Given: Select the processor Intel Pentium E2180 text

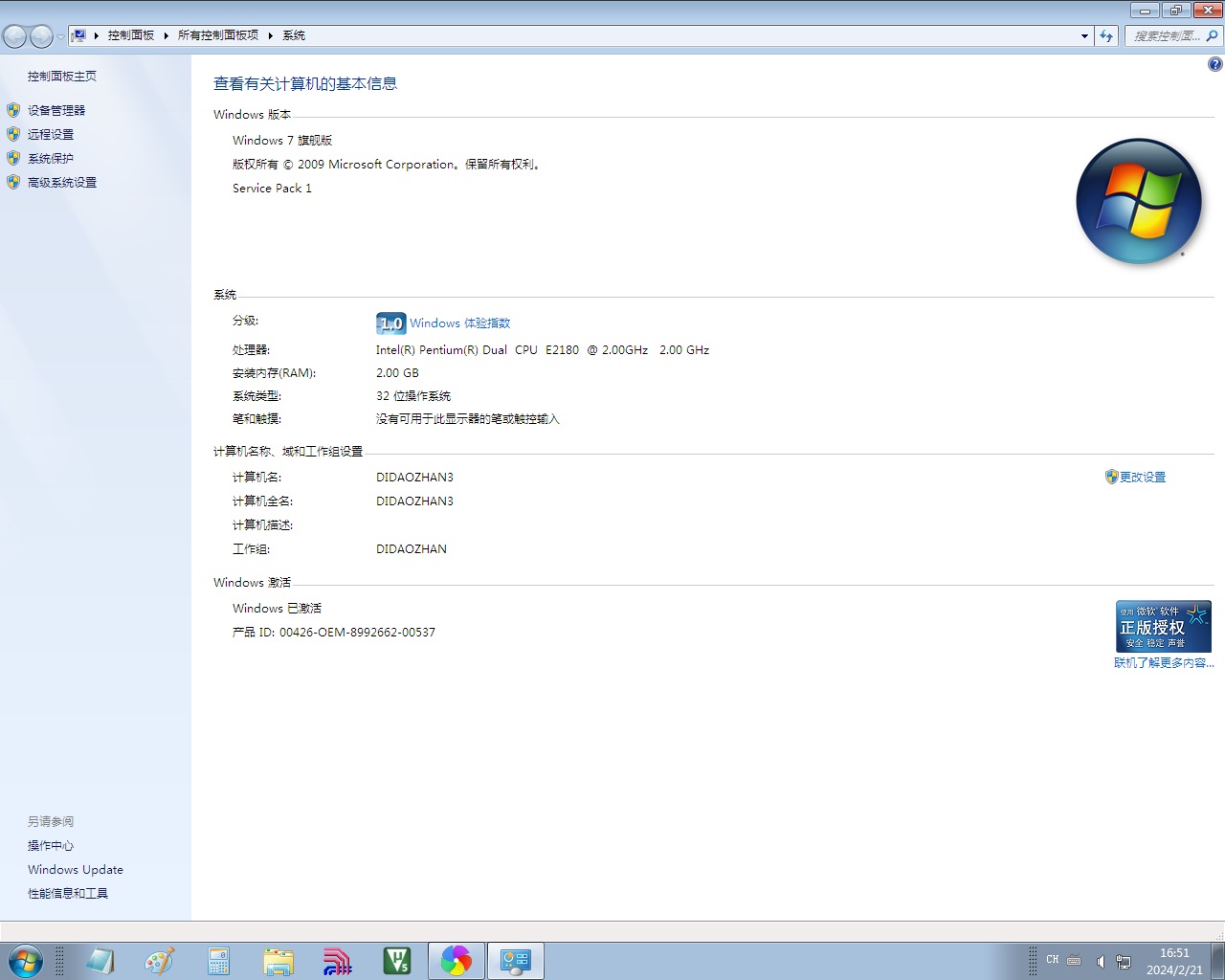Looking at the screenshot, I should [x=543, y=349].
